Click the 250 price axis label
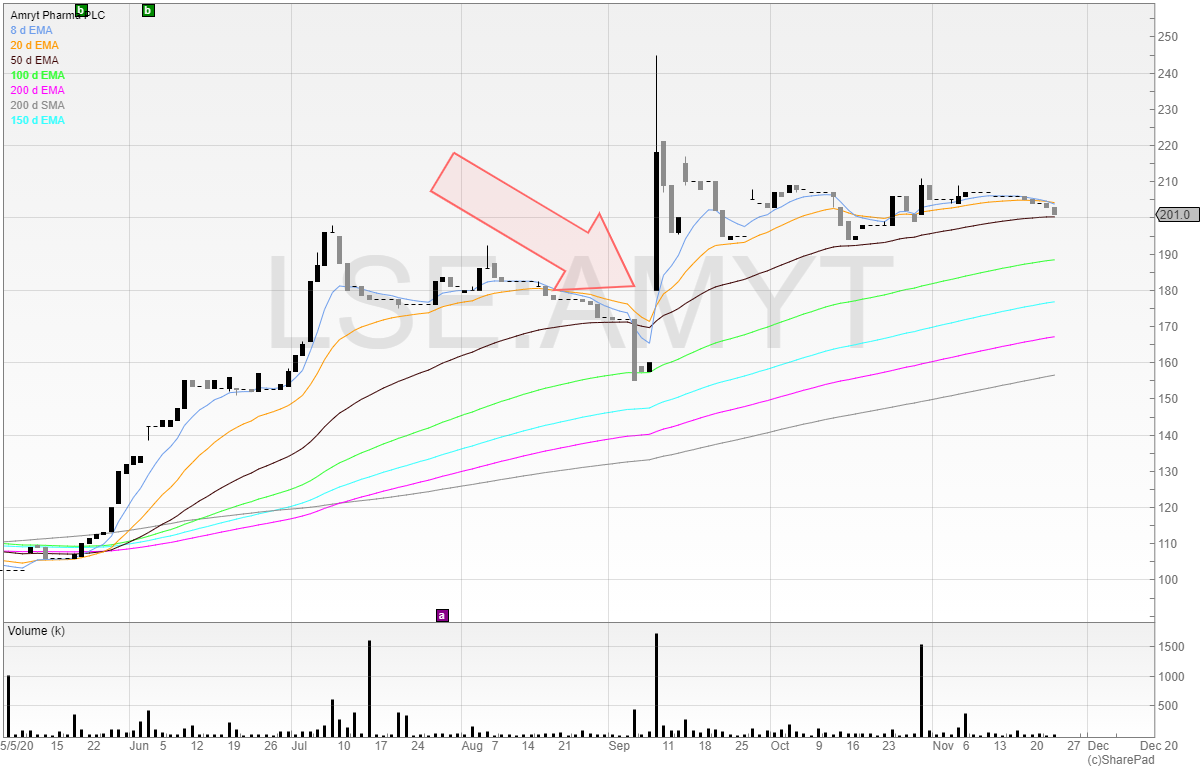The width and height of the screenshot is (1200, 768). 1169,37
